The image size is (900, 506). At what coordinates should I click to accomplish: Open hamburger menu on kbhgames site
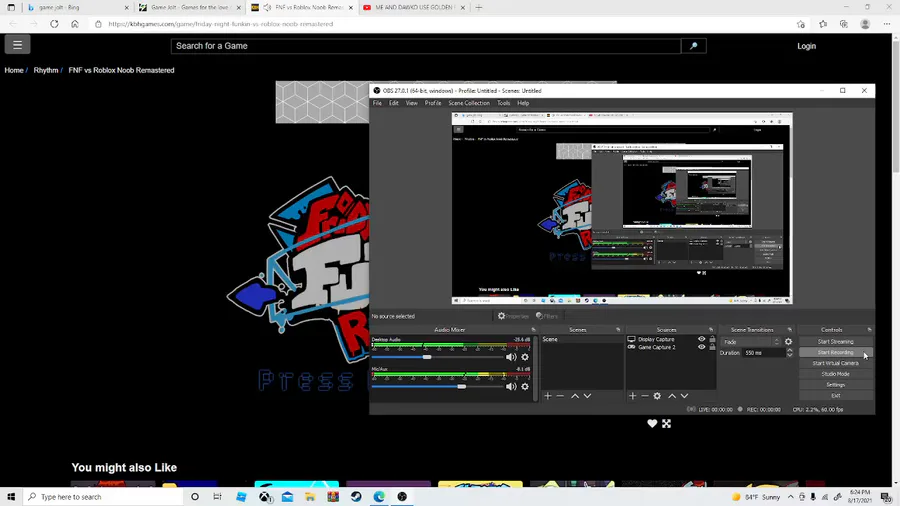(x=17, y=44)
